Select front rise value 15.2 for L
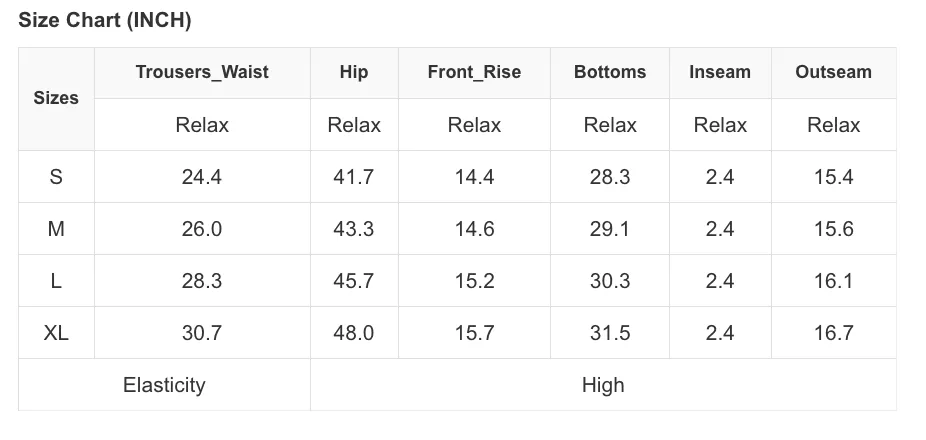Viewport: 926px width, 440px height. click(x=474, y=281)
